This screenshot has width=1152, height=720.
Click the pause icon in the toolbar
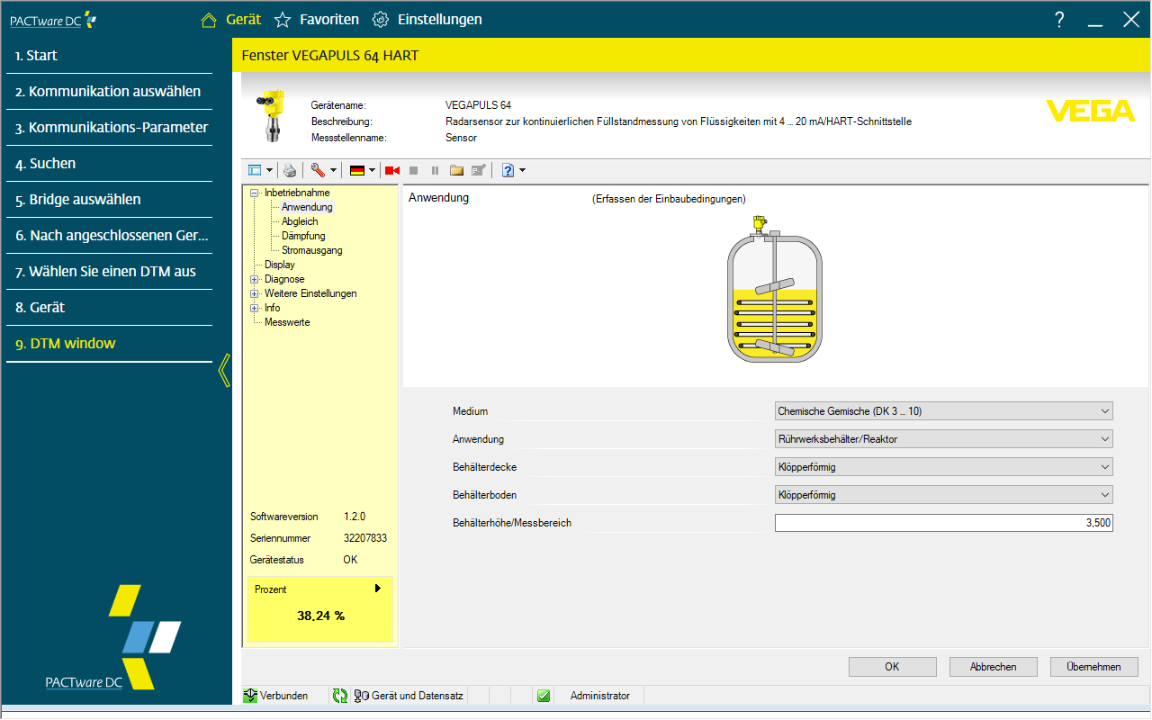(x=434, y=170)
